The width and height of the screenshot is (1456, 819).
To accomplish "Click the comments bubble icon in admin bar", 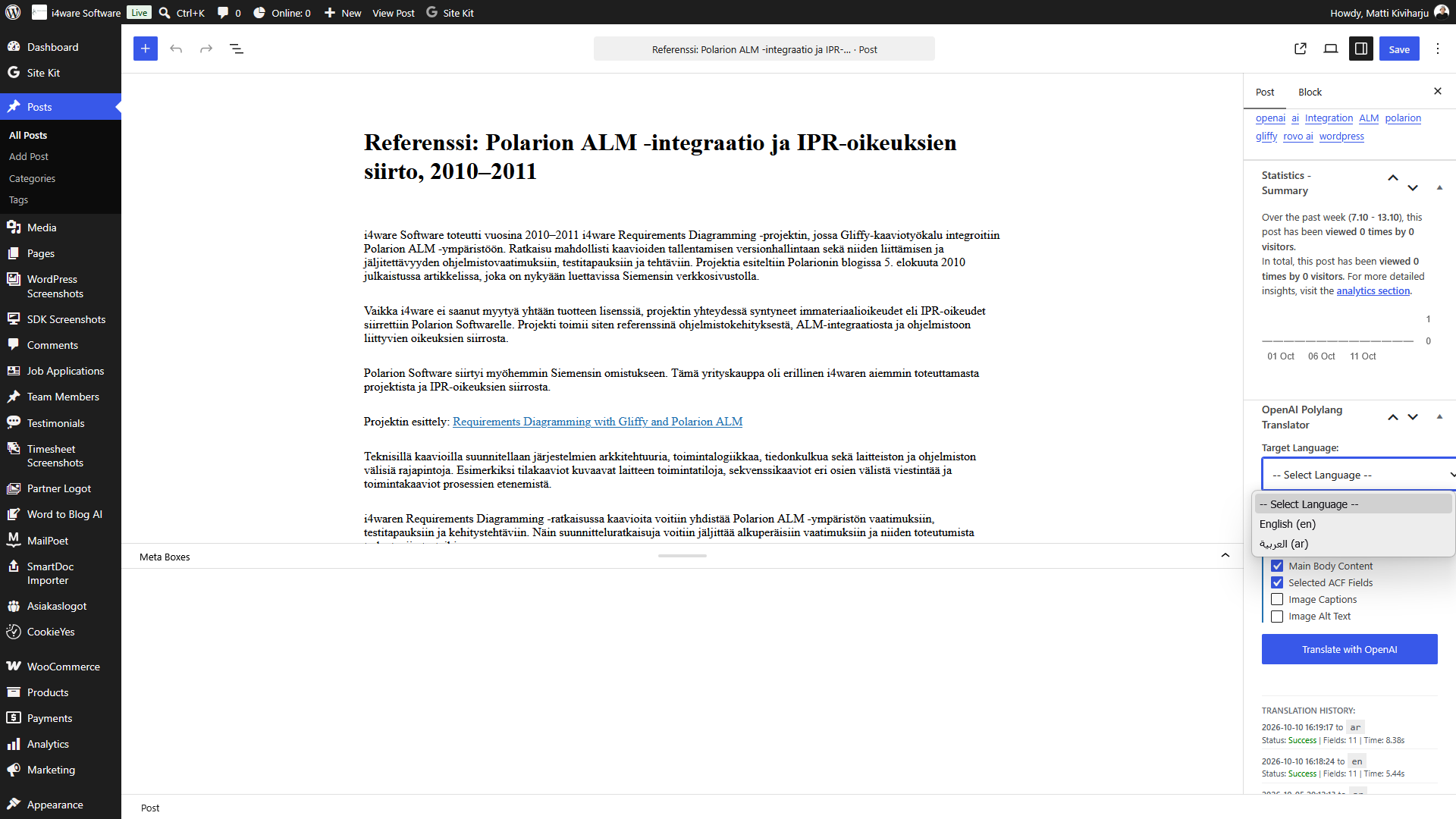I will tap(223, 12).
